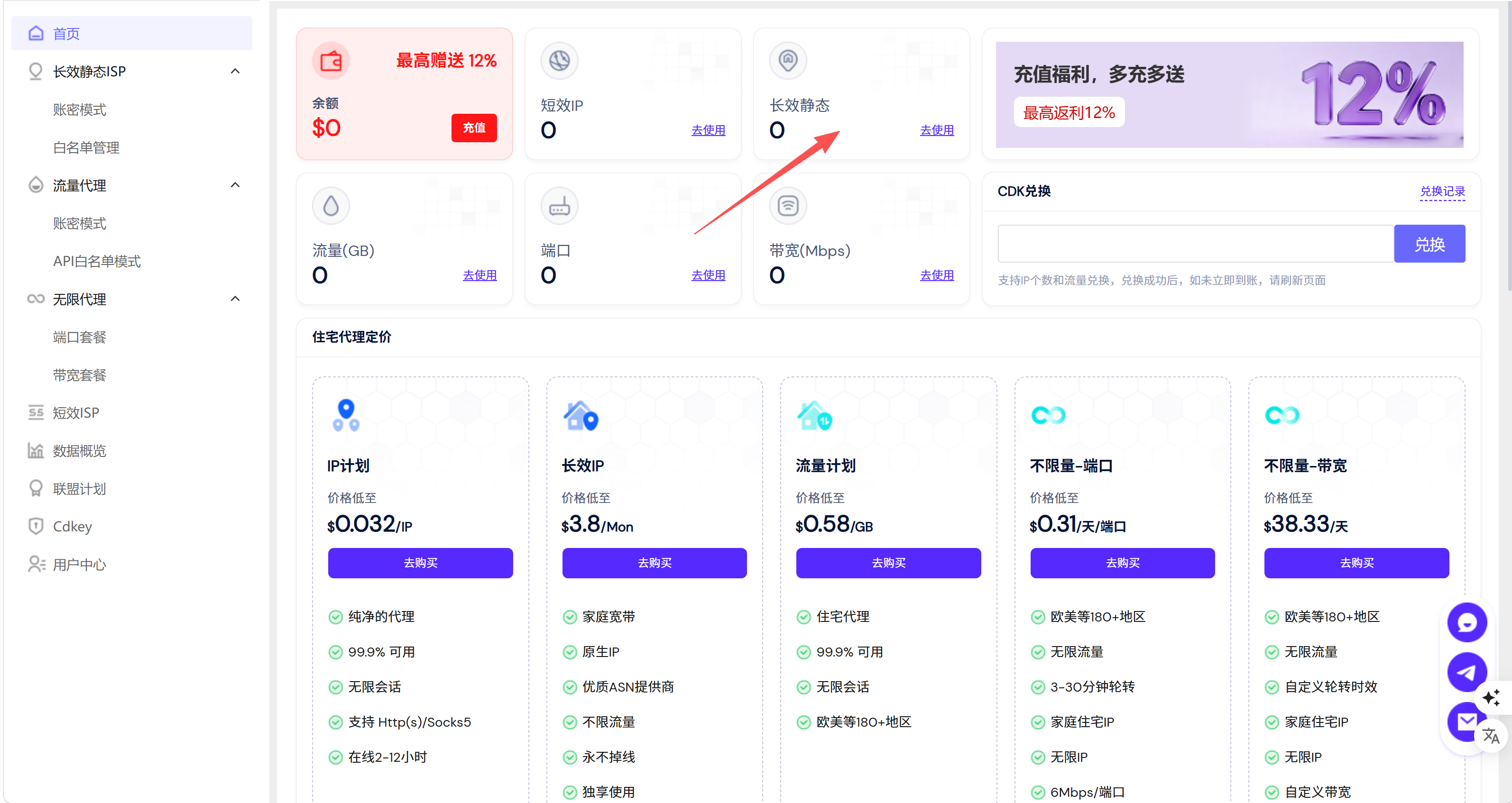
Task: Click the traffic droplet icon
Action: tap(331, 206)
